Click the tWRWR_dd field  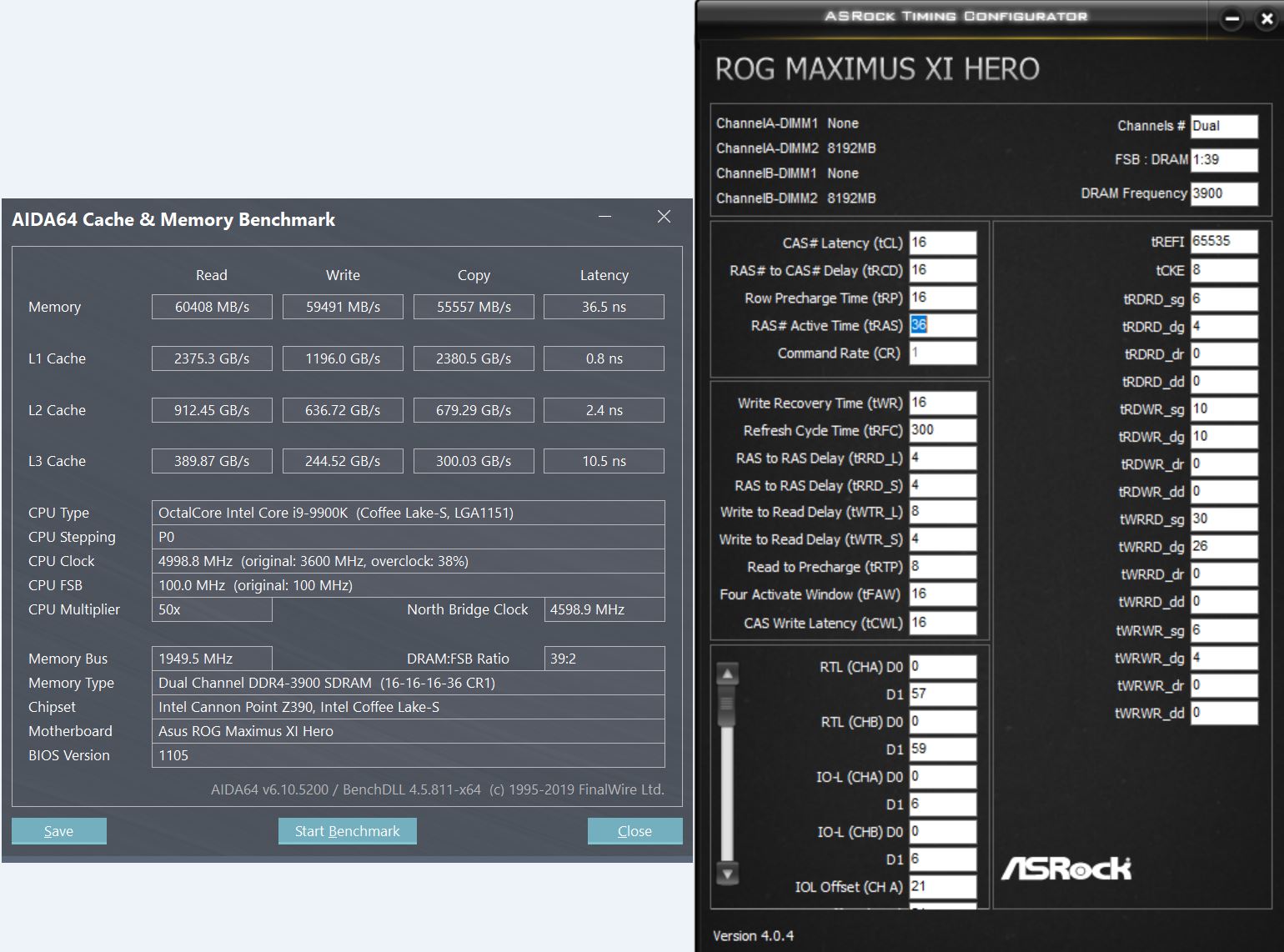(x=1223, y=714)
